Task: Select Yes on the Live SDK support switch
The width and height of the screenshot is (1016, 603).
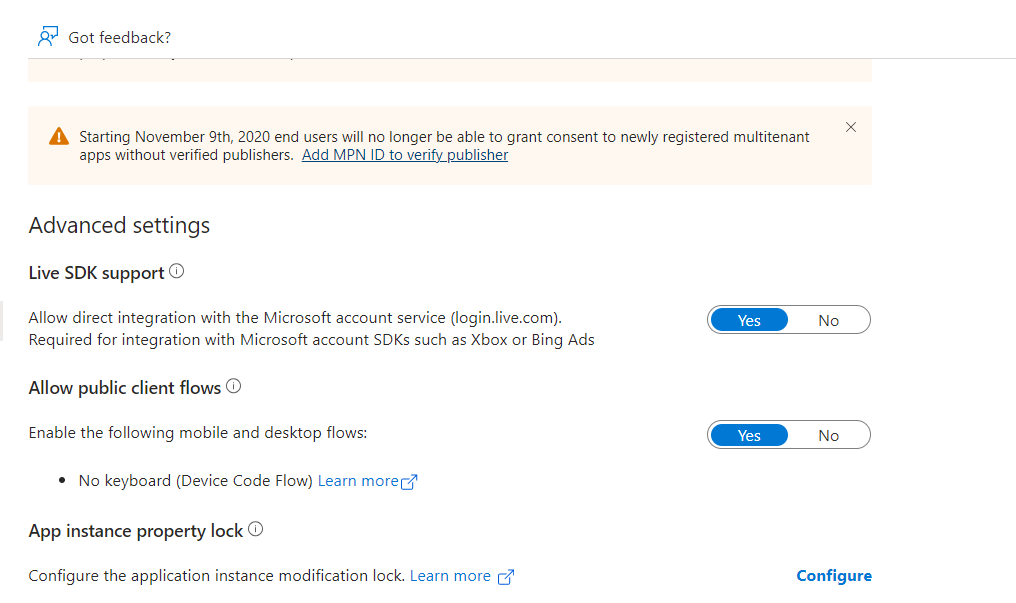Action: (748, 319)
